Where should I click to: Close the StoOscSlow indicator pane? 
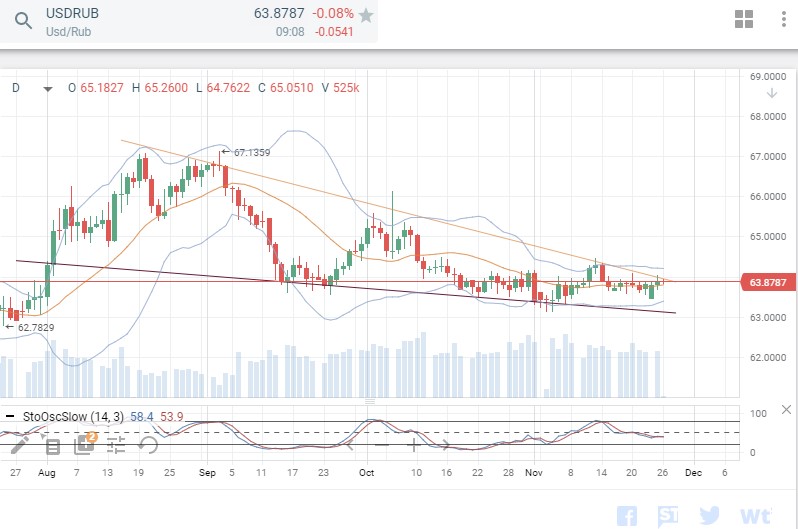pyautogui.click(x=786, y=409)
